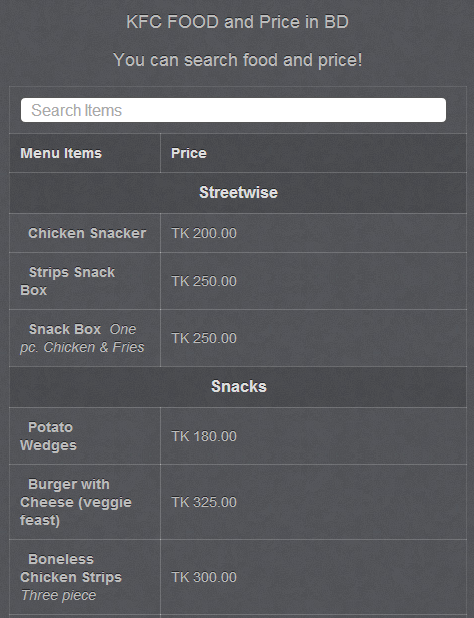Click the 'You can search food and price!' subtitle
The height and width of the screenshot is (618, 474).
[x=238, y=60]
